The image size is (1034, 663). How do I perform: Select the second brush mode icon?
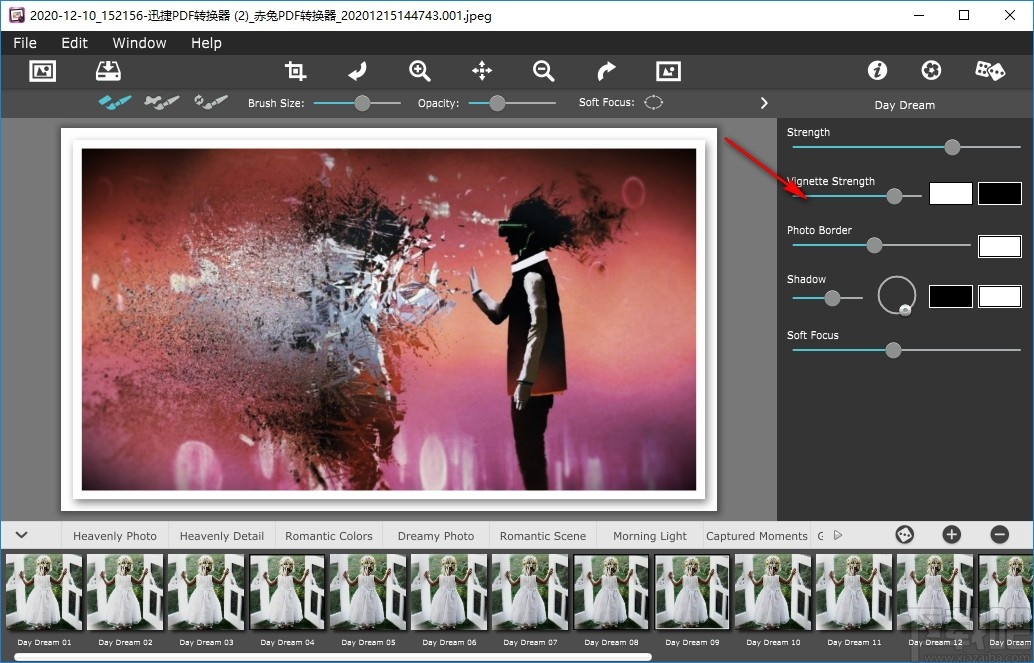pos(162,102)
